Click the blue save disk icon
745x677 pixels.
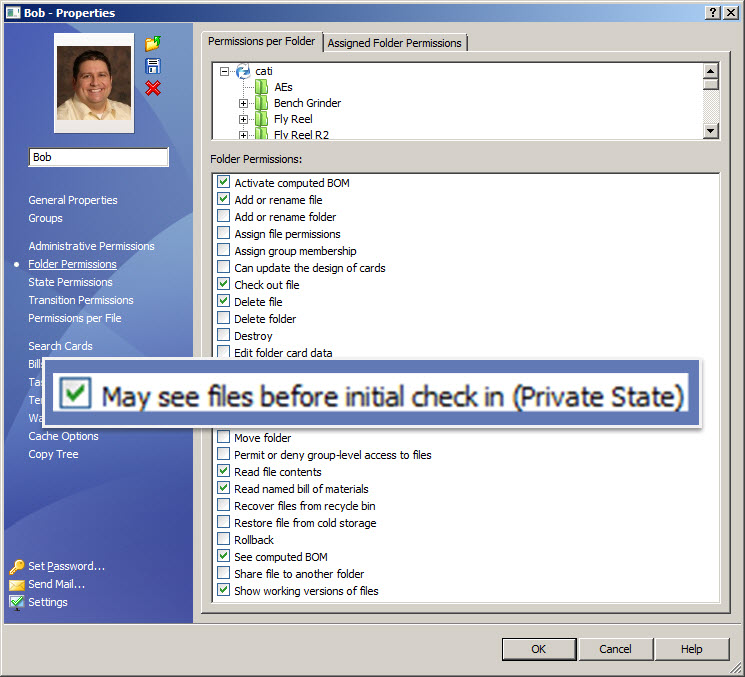tap(152, 66)
